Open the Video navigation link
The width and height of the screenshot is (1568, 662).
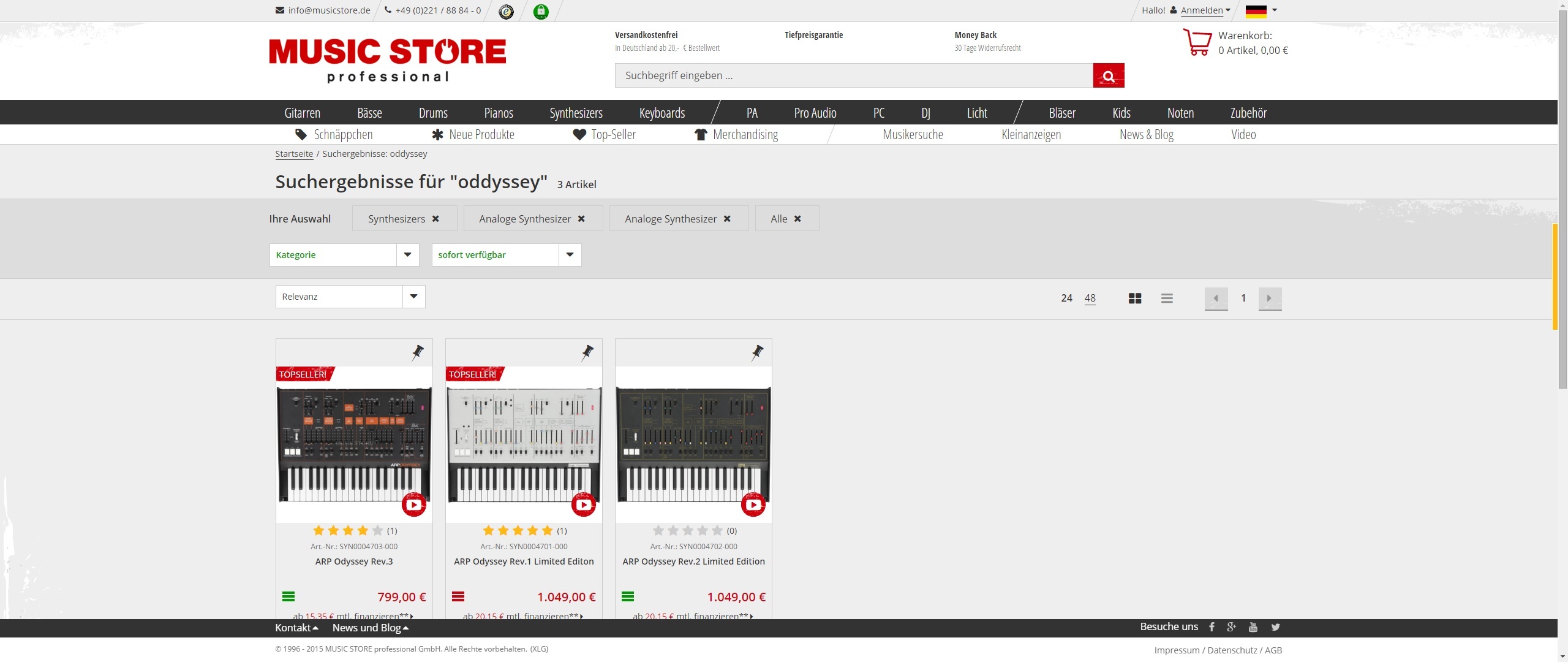(x=1243, y=134)
